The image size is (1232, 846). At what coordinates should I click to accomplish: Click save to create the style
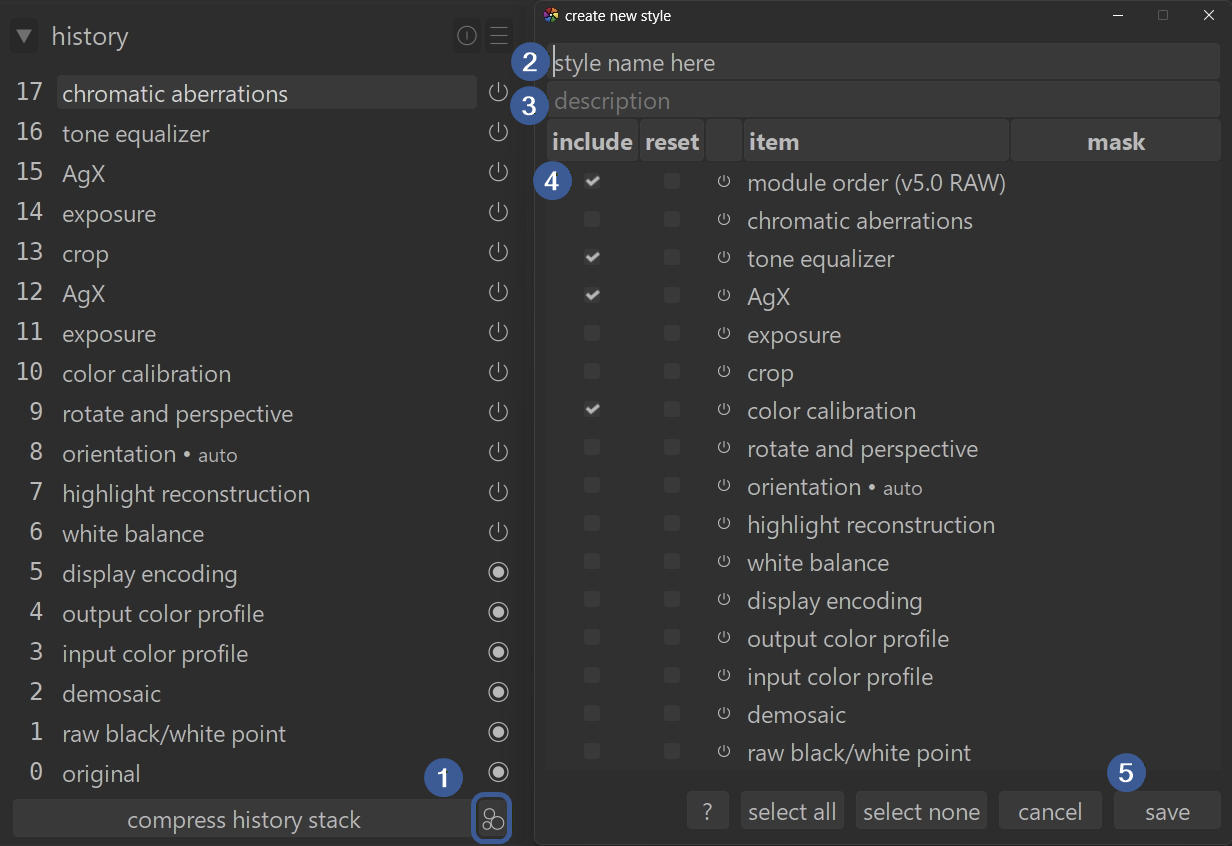1167,811
